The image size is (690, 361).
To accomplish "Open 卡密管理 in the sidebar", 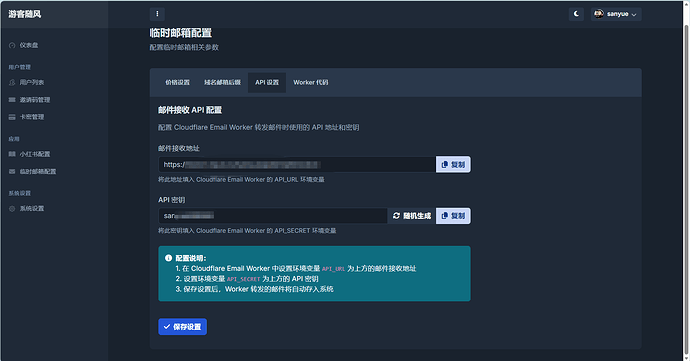I will click(x=32, y=117).
